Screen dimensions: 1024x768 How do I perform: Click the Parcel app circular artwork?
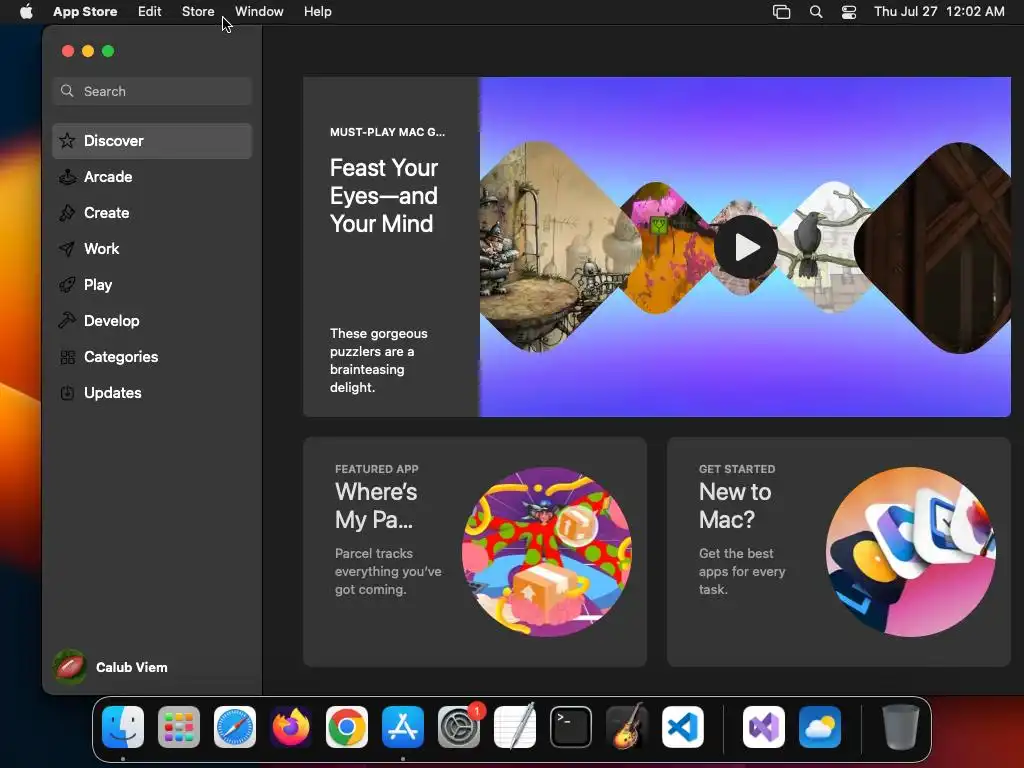(x=547, y=552)
